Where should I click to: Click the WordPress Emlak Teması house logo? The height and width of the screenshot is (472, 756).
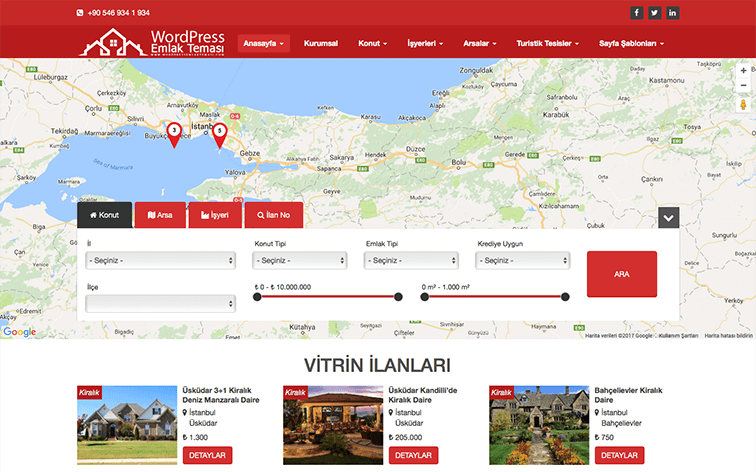(152, 42)
